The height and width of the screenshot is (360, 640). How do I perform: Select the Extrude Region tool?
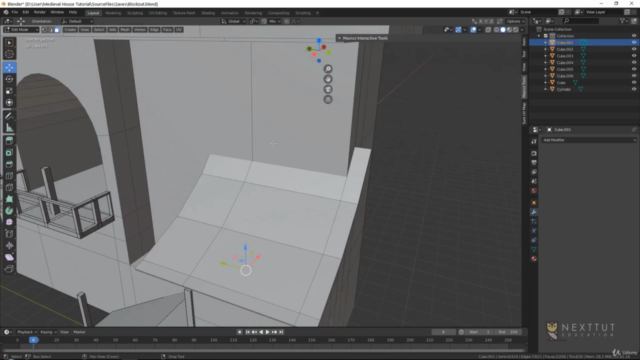[9, 141]
